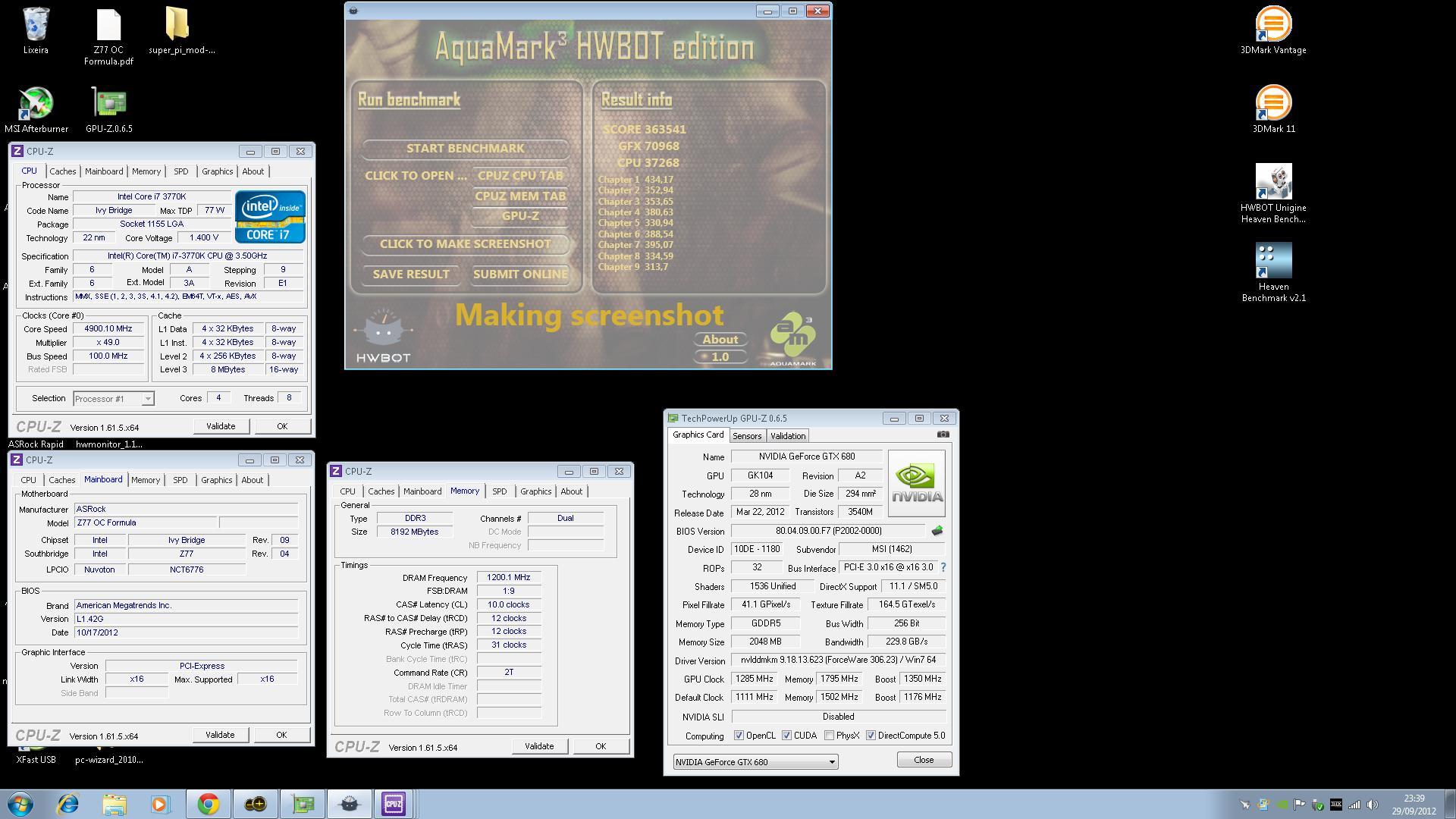Click the BIOS Version field in GPU-Z
The height and width of the screenshot is (819, 1456).
tap(827, 532)
